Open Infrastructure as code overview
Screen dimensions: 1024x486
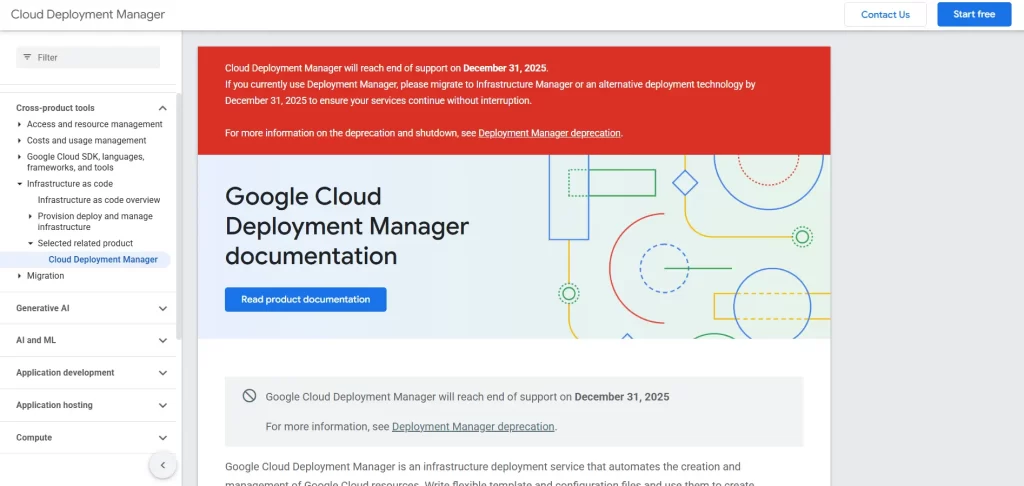tap(99, 200)
